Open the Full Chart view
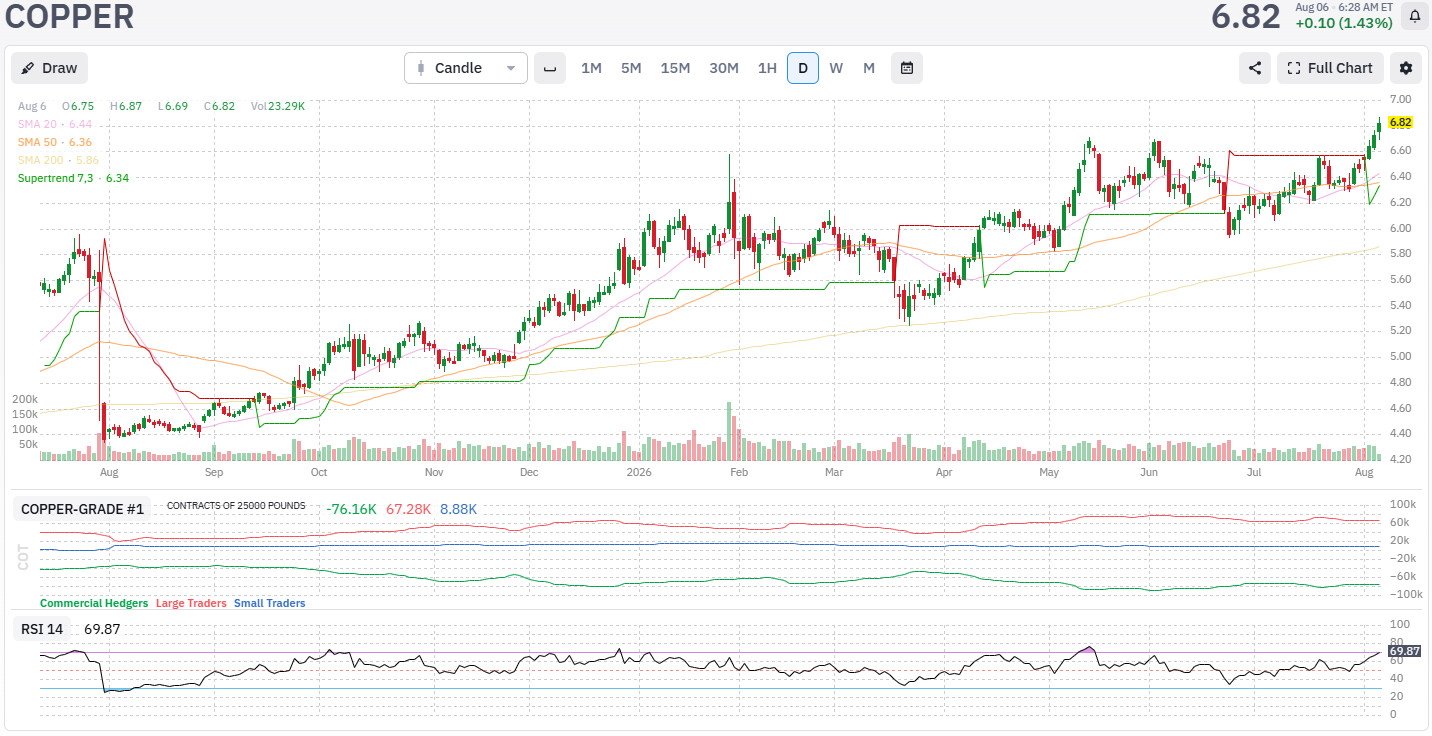This screenshot has width=1432, height=736. click(x=1330, y=68)
